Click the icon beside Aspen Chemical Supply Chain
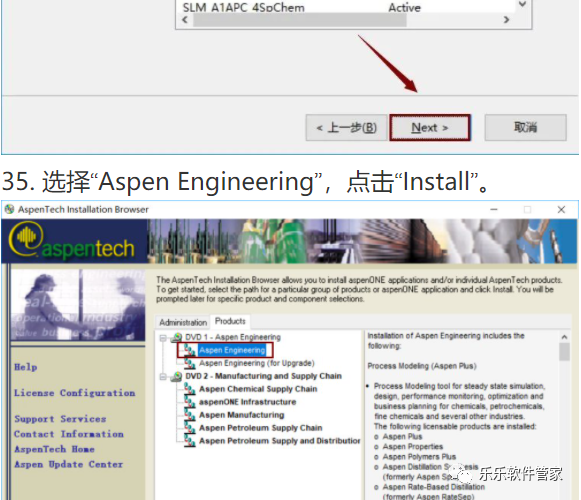Viewport: 581px width, 500px height. pos(190,389)
